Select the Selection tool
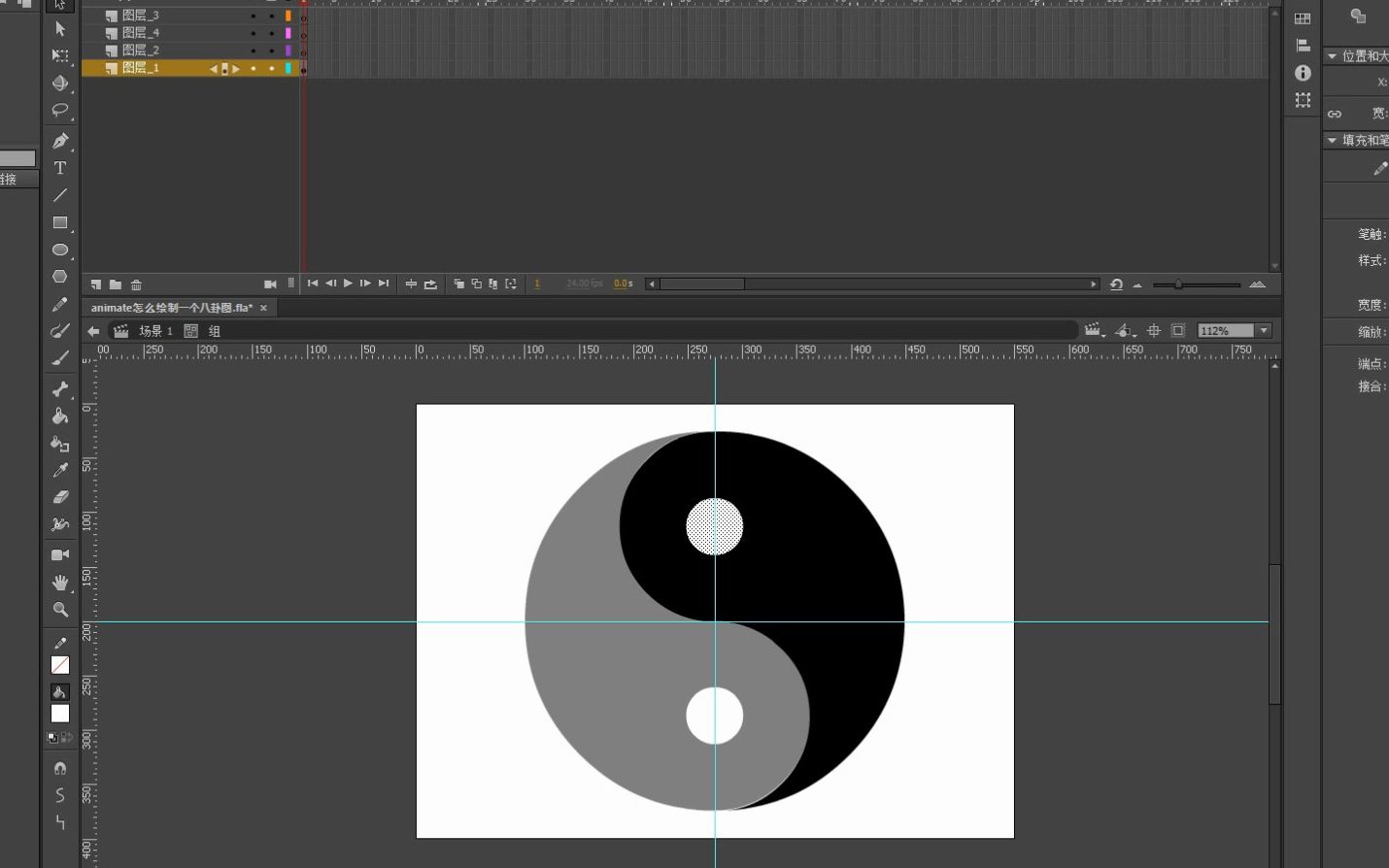 (60, 29)
